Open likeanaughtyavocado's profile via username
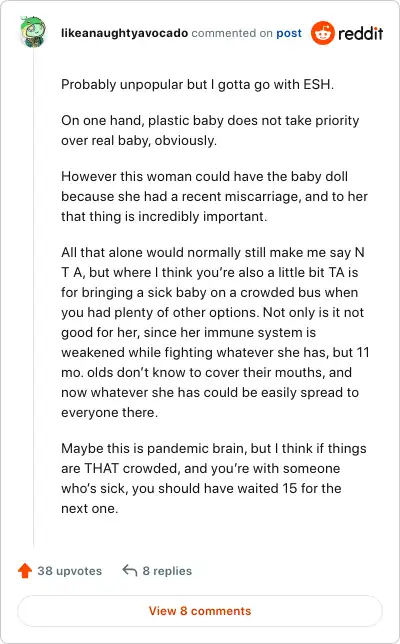The image size is (400, 644). coord(124,33)
